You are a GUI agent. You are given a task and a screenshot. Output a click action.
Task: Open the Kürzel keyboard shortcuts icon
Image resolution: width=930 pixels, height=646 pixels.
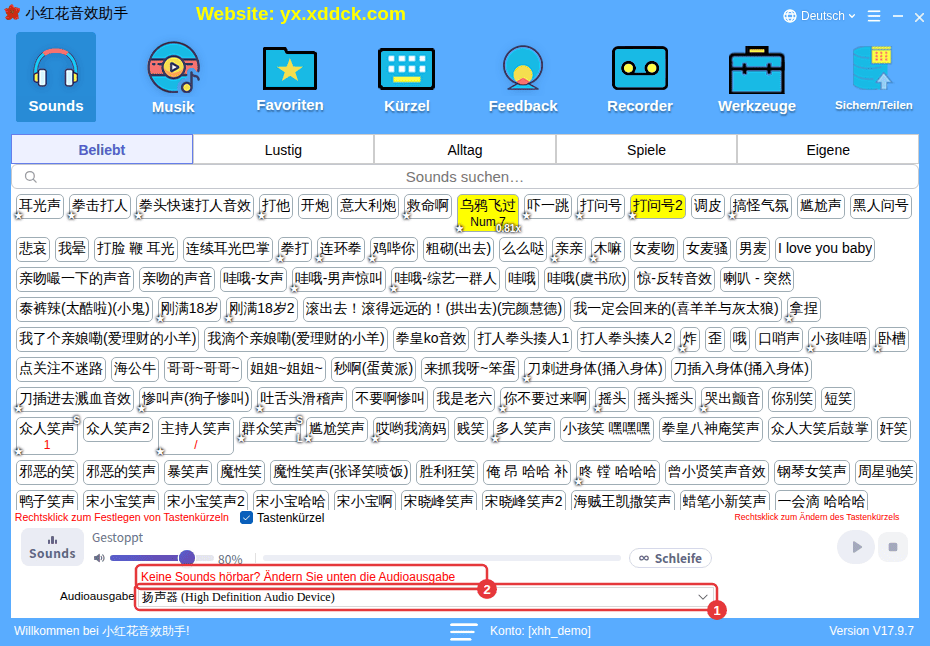coord(406,69)
